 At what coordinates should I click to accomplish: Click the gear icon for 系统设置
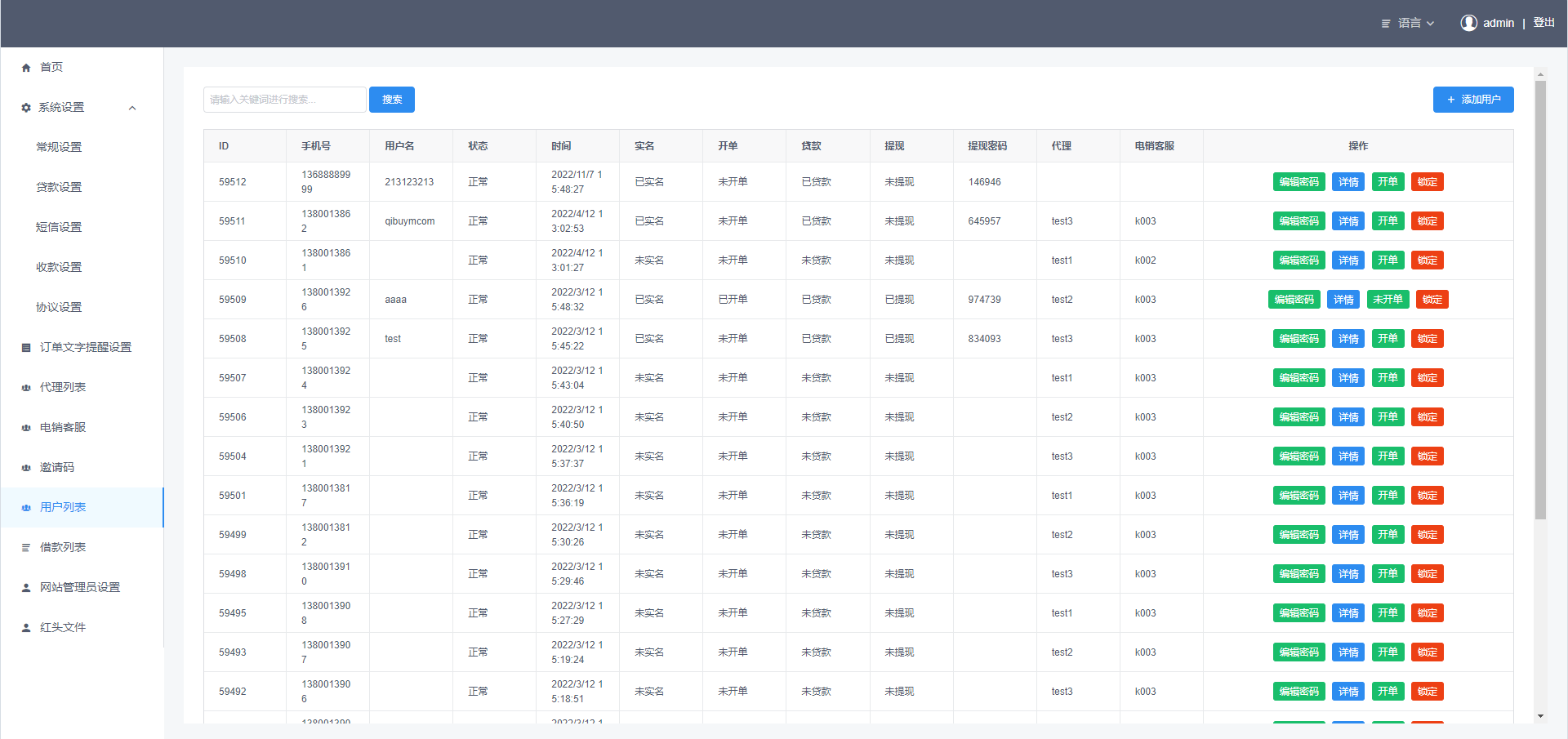point(26,108)
